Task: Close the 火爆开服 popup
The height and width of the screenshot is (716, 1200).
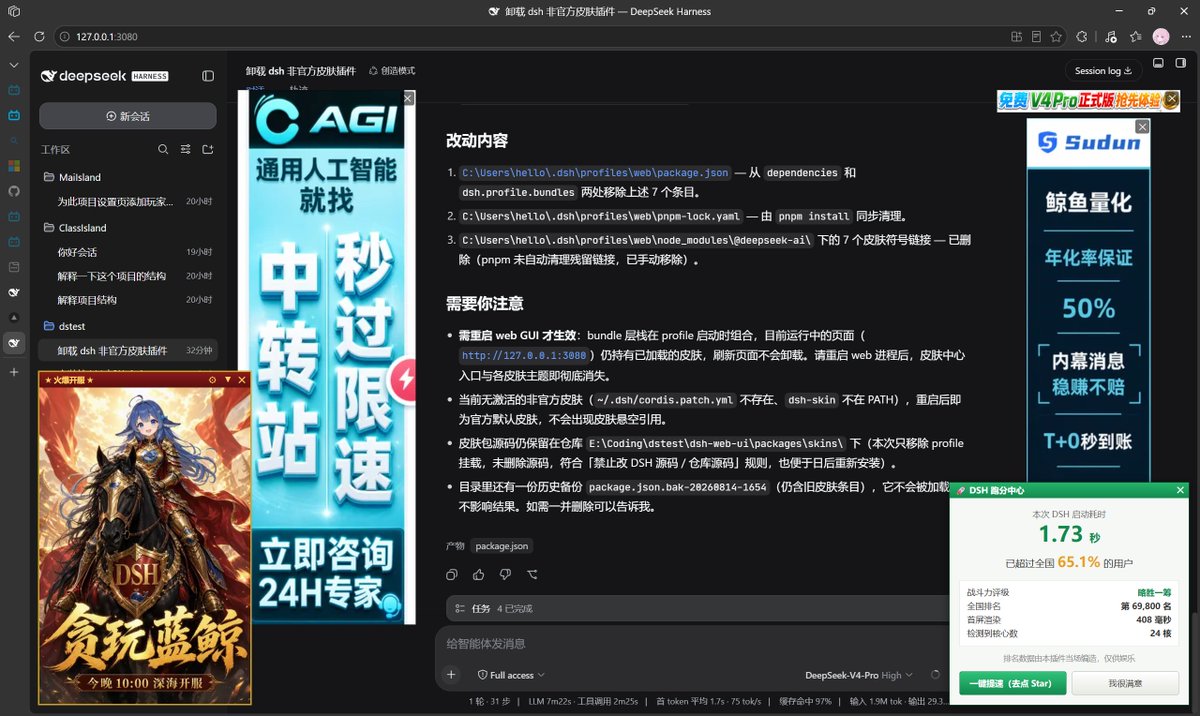Action: click(x=242, y=380)
